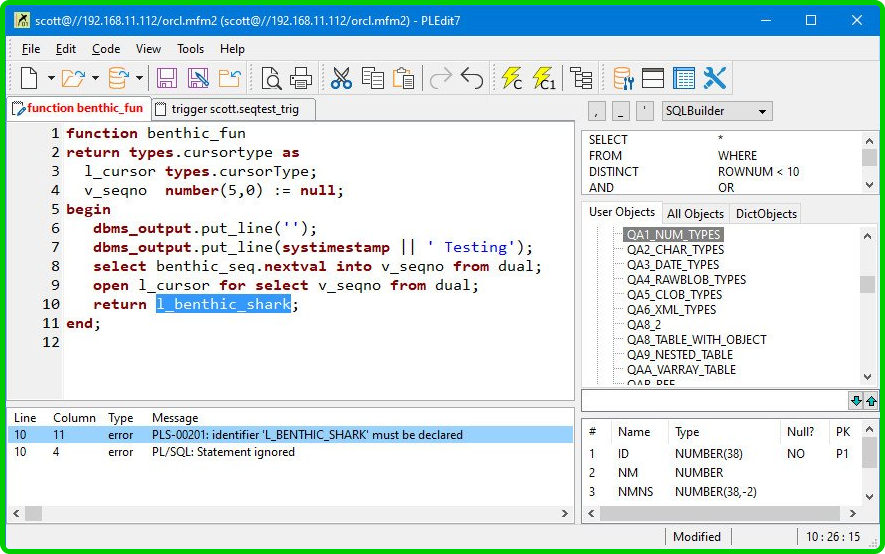The height and width of the screenshot is (554, 885).
Task: Click the object search input field
Action: point(715,401)
